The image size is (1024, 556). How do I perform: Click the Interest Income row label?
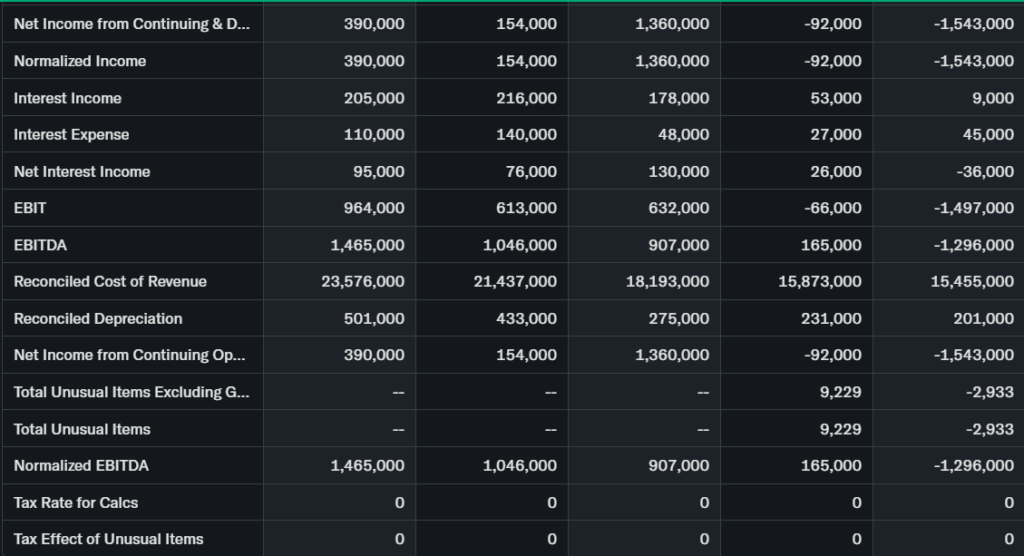click(67, 98)
